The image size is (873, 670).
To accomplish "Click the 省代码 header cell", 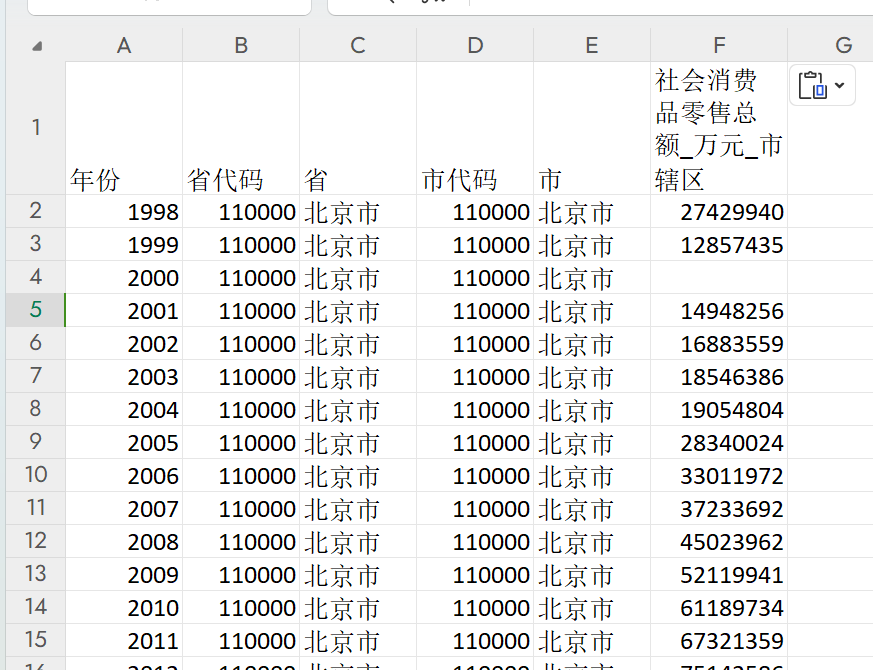I will tap(241, 128).
